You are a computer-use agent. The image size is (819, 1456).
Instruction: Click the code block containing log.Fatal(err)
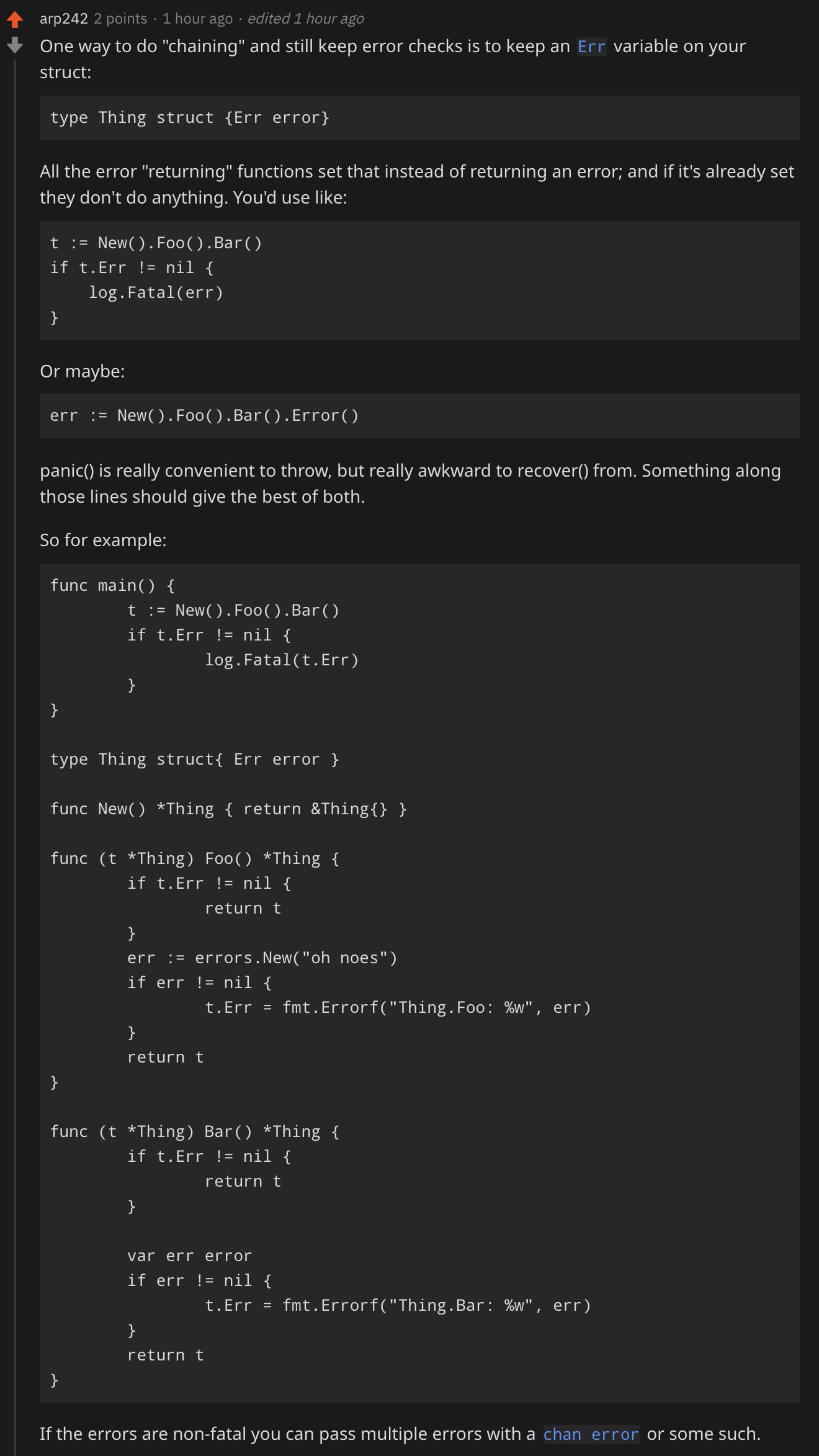coord(157,292)
